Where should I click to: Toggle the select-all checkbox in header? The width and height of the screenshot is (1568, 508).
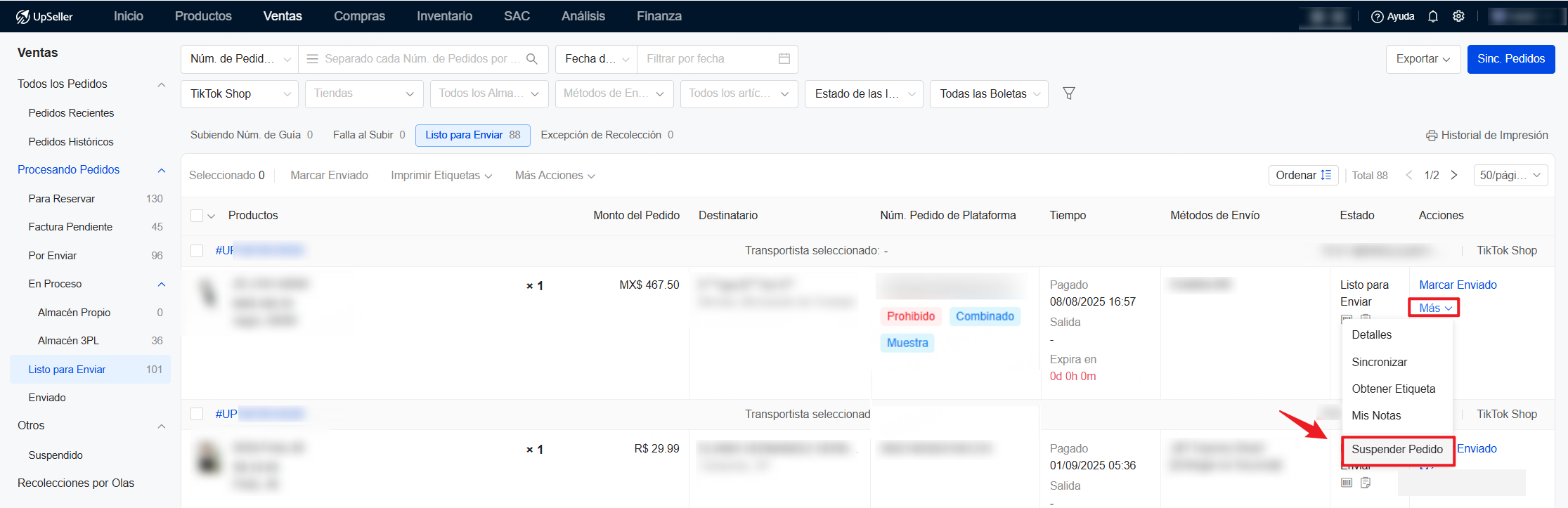pyautogui.click(x=197, y=216)
